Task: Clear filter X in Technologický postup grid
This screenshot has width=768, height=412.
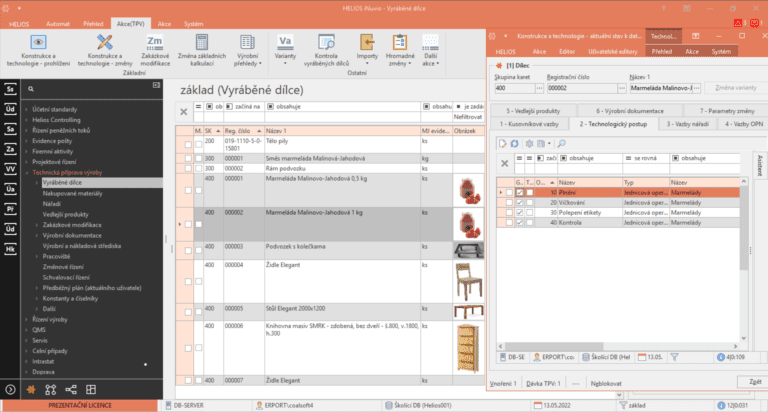Action: (504, 164)
